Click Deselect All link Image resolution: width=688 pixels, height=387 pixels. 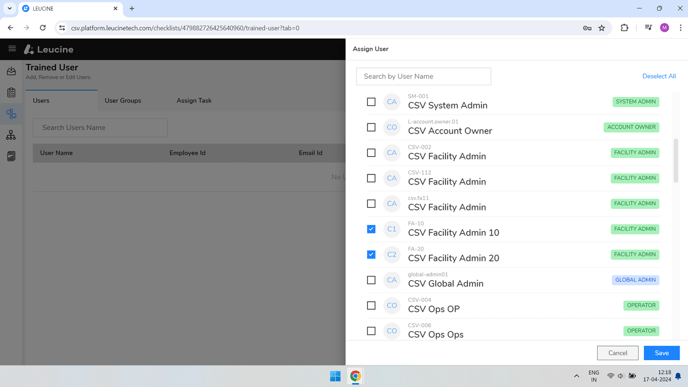(659, 76)
